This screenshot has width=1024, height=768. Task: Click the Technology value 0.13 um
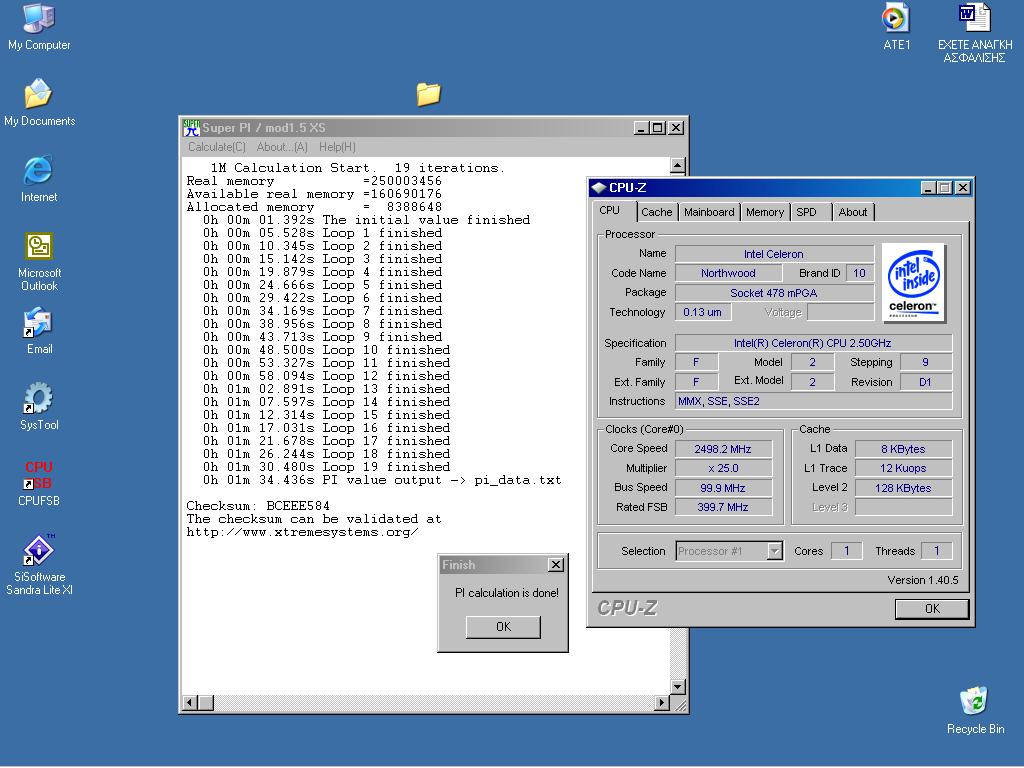tap(703, 312)
